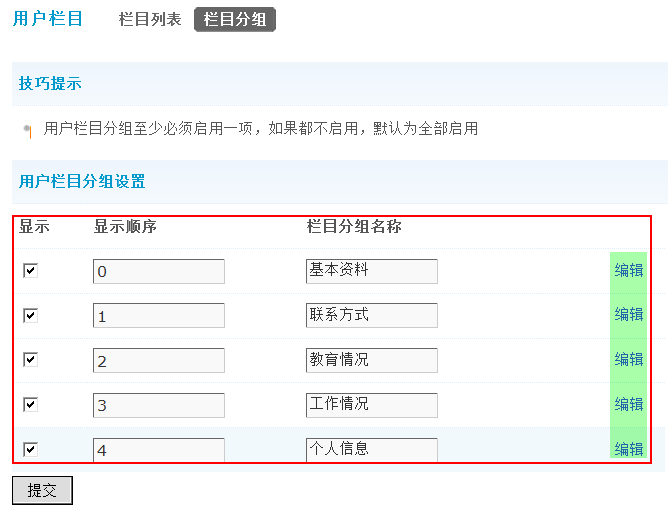This screenshot has height=512, width=668.
Task: Uncheck display checkbox for 基本资料
Action: pyautogui.click(x=30, y=270)
